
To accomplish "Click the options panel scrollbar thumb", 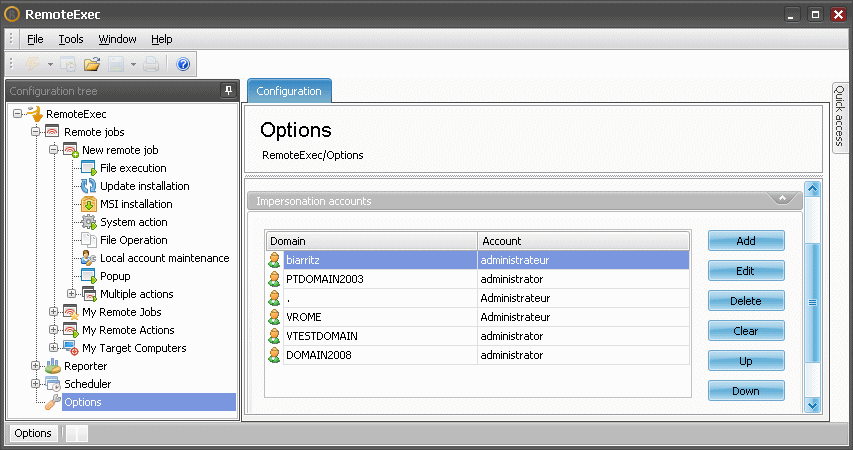I will pyautogui.click(x=812, y=303).
